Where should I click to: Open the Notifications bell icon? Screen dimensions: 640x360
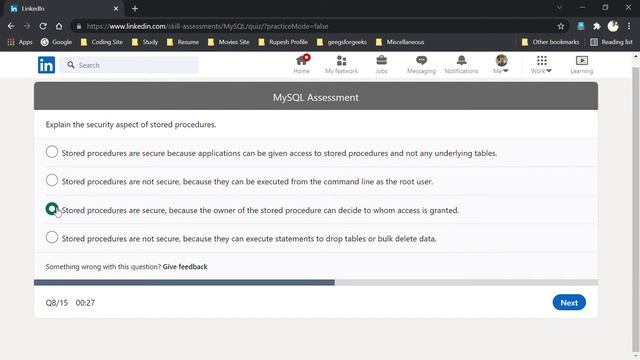[x=461, y=64]
